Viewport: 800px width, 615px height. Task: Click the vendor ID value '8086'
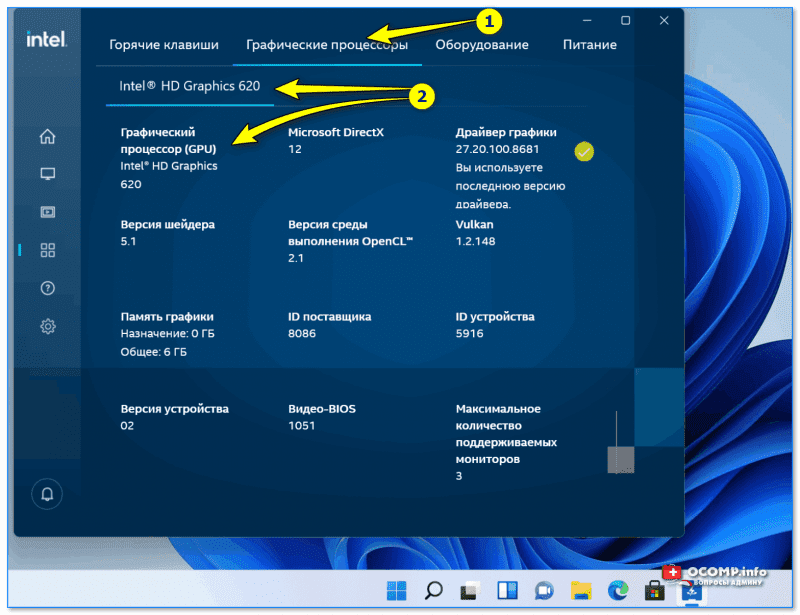[x=302, y=334]
